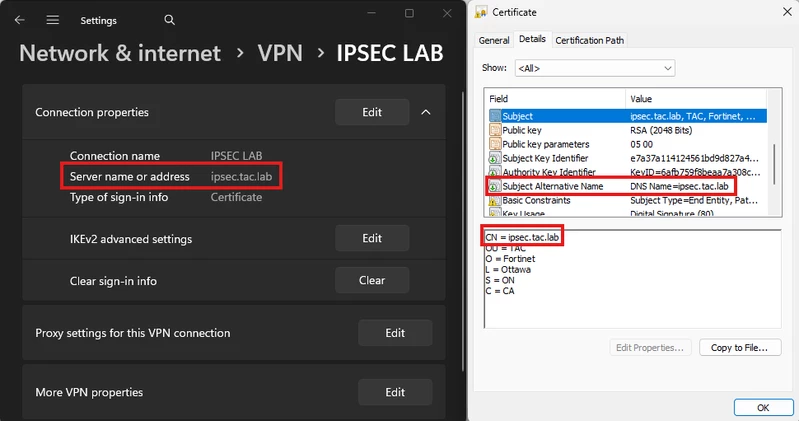Sort by the Value column header

point(696,98)
